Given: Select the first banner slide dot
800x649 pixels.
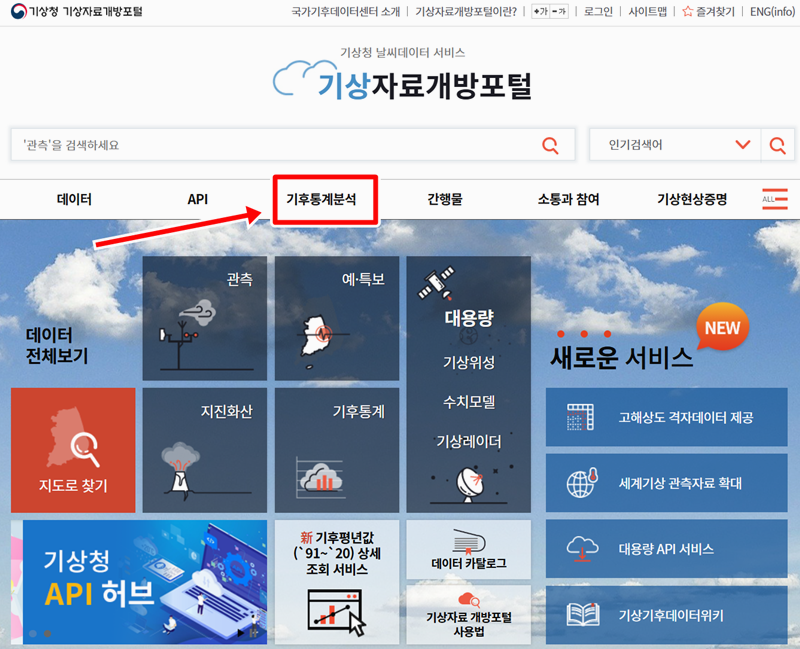Looking at the screenshot, I should pyautogui.click(x=33, y=634).
